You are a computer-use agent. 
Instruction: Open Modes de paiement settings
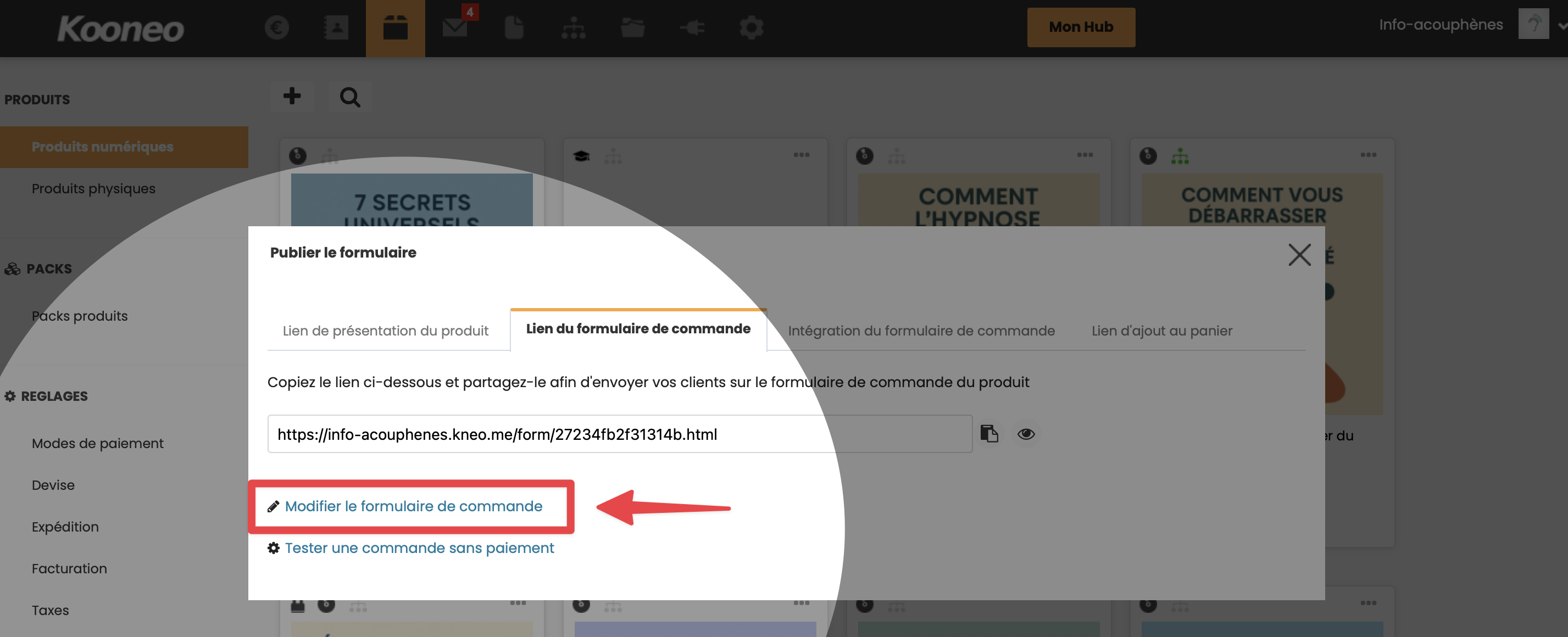click(97, 444)
